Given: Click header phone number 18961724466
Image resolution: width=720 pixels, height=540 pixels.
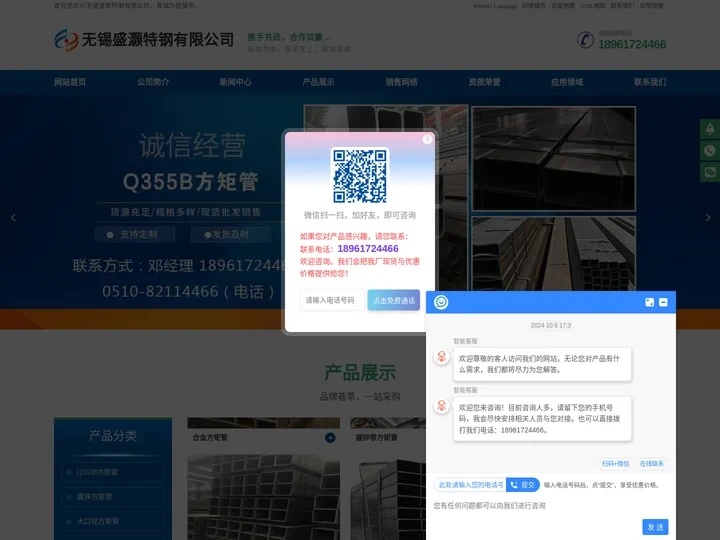Looking at the screenshot, I should 632,44.
